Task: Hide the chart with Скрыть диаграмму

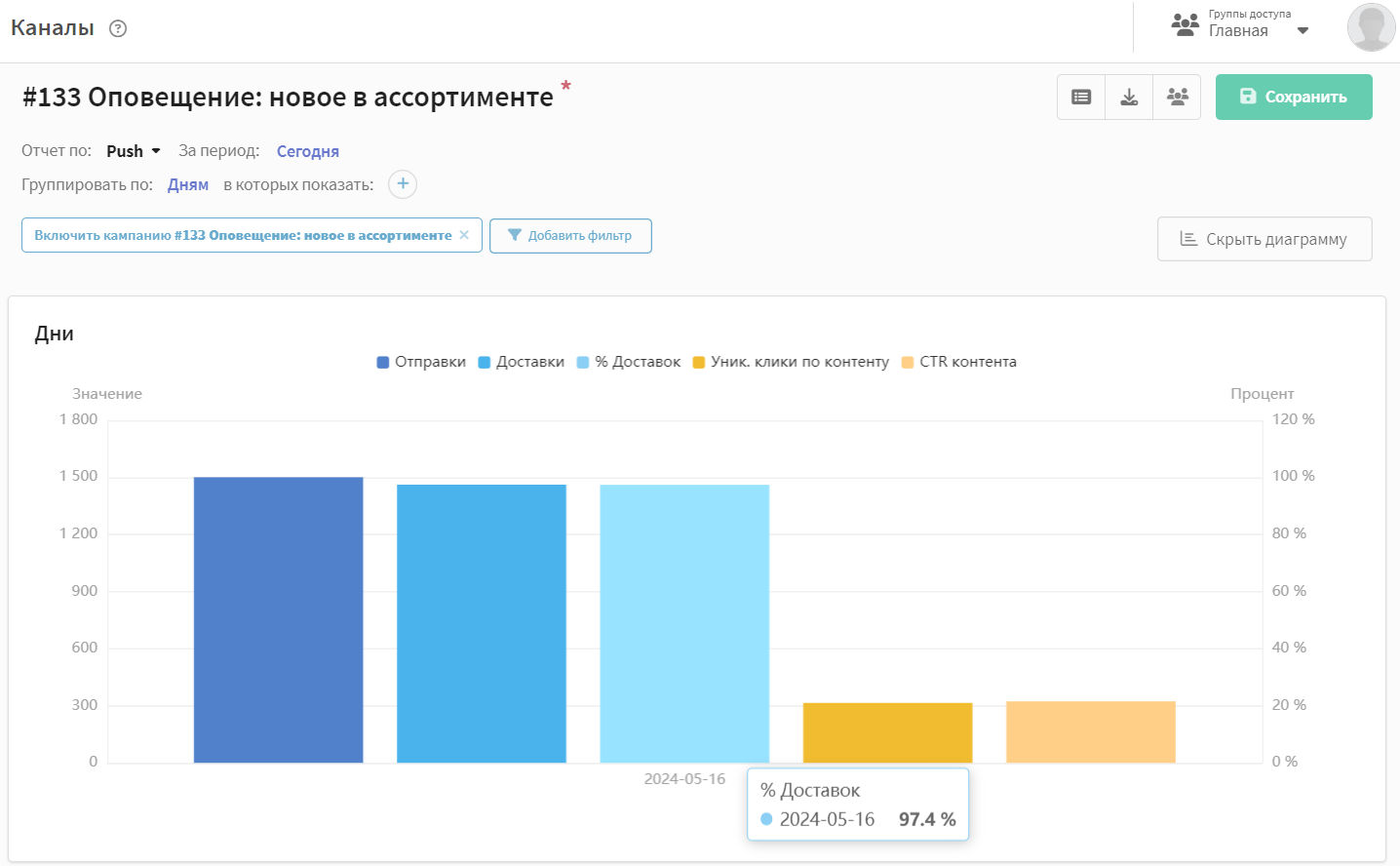Action: [x=1264, y=239]
